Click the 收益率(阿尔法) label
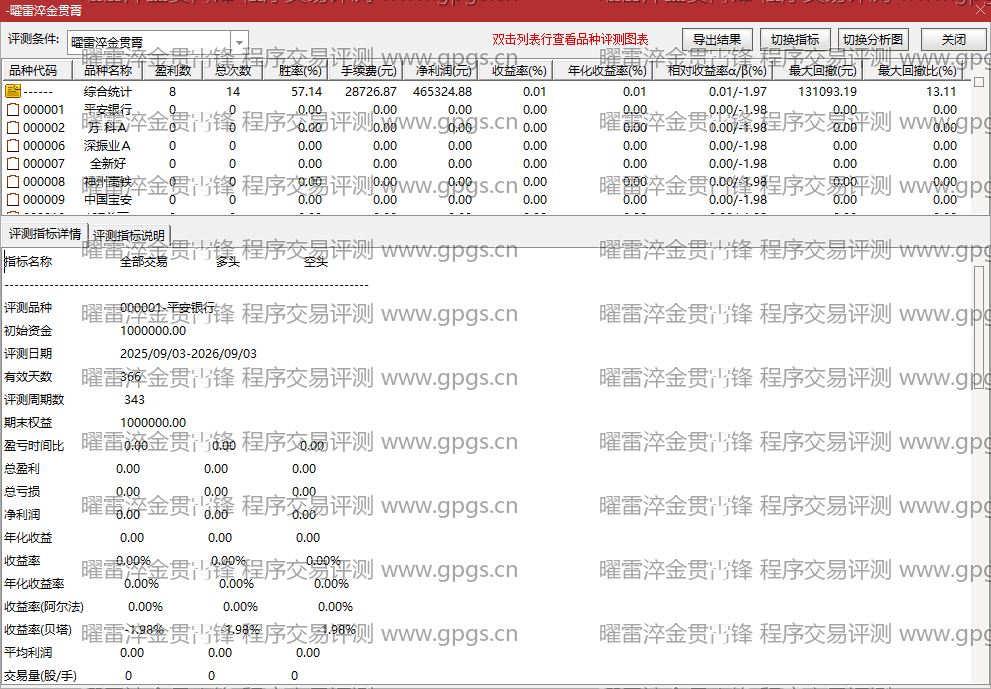The width and height of the screenshot is (991, 689). pyautogui.click(x=44, y=607)
